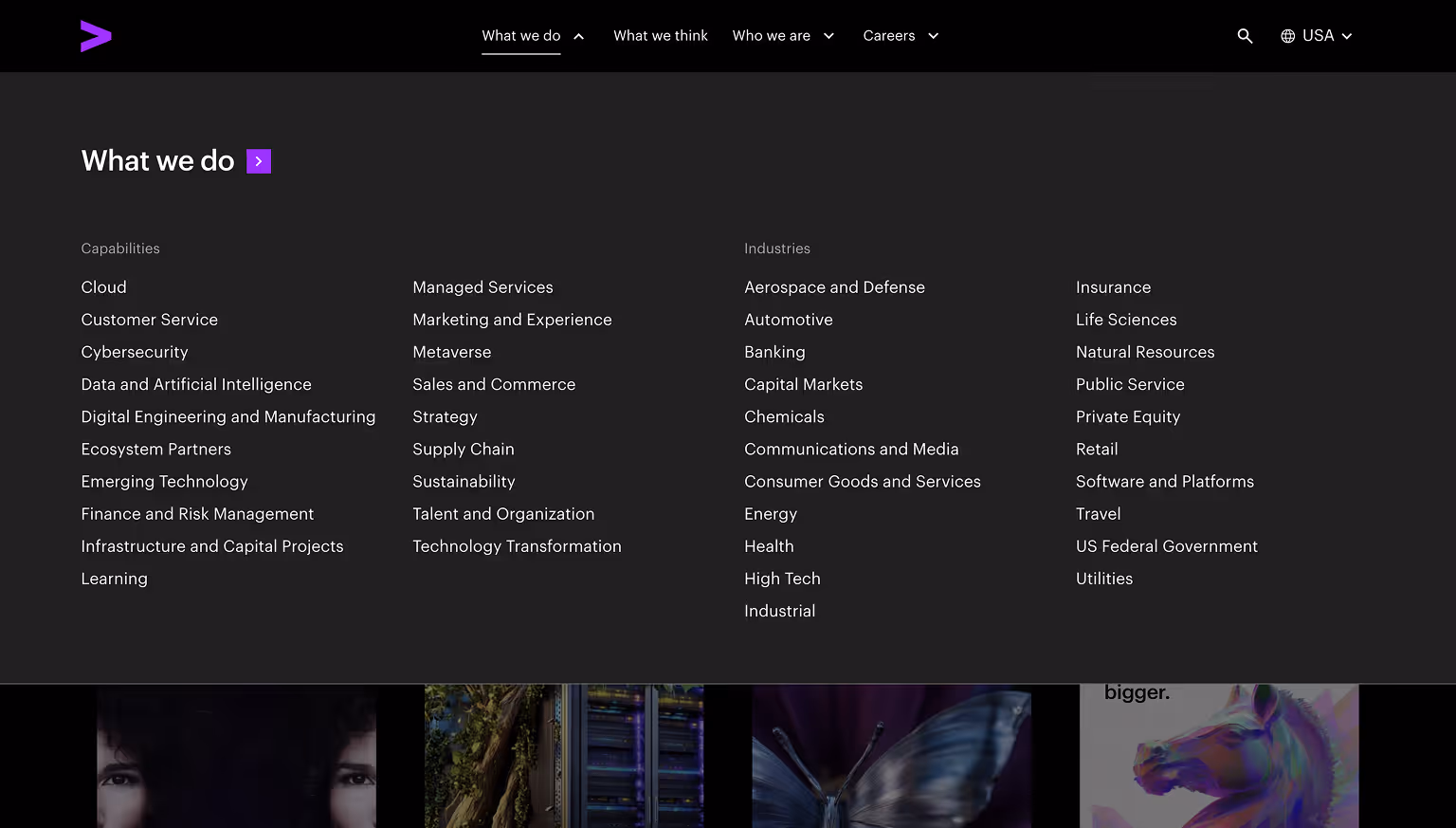The width and height of the screenshot is (1456, 828).
Task: Open the Aerospace and Defense industry page
Action: tap(834, 287)
